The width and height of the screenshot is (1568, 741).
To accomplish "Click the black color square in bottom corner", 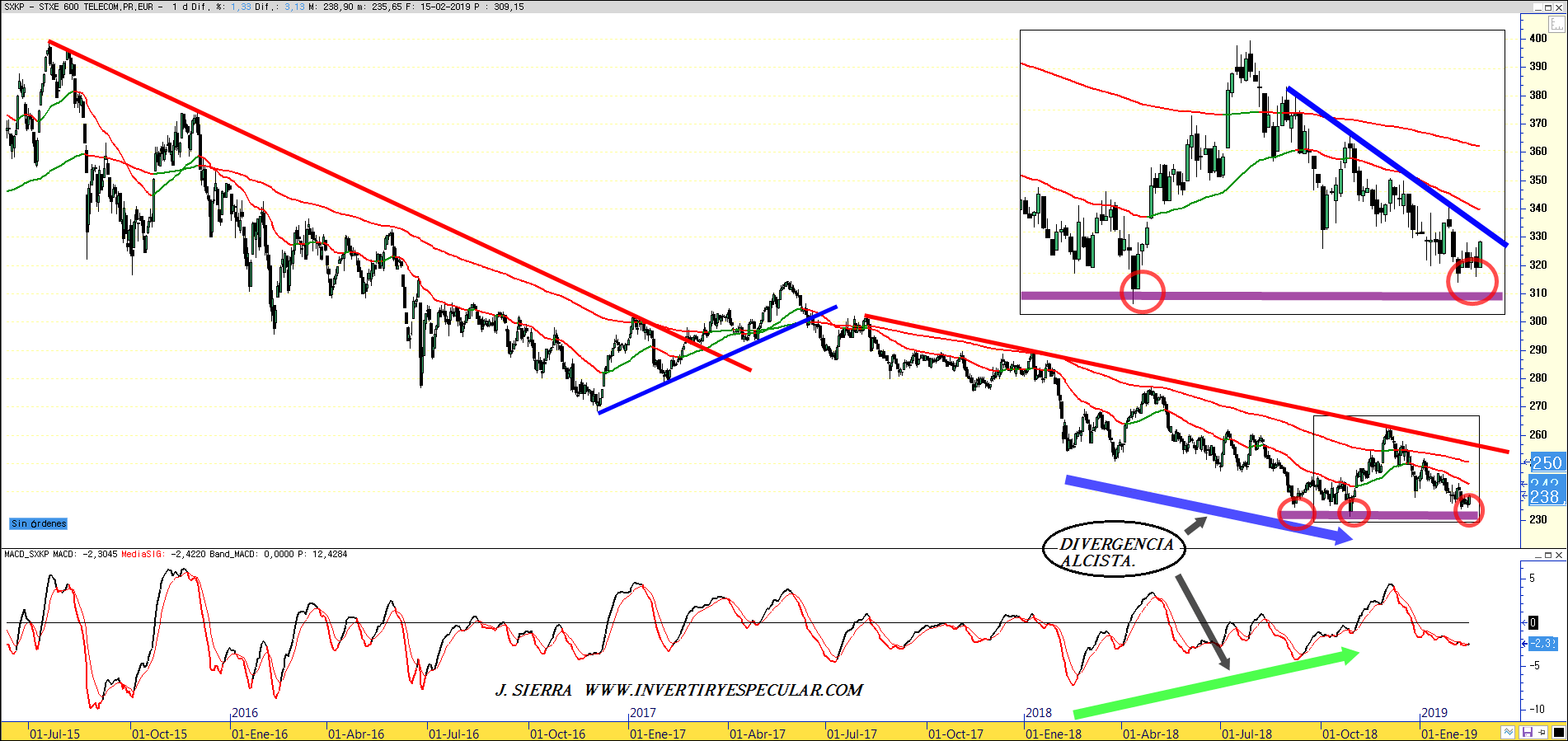I will 1558,732.
